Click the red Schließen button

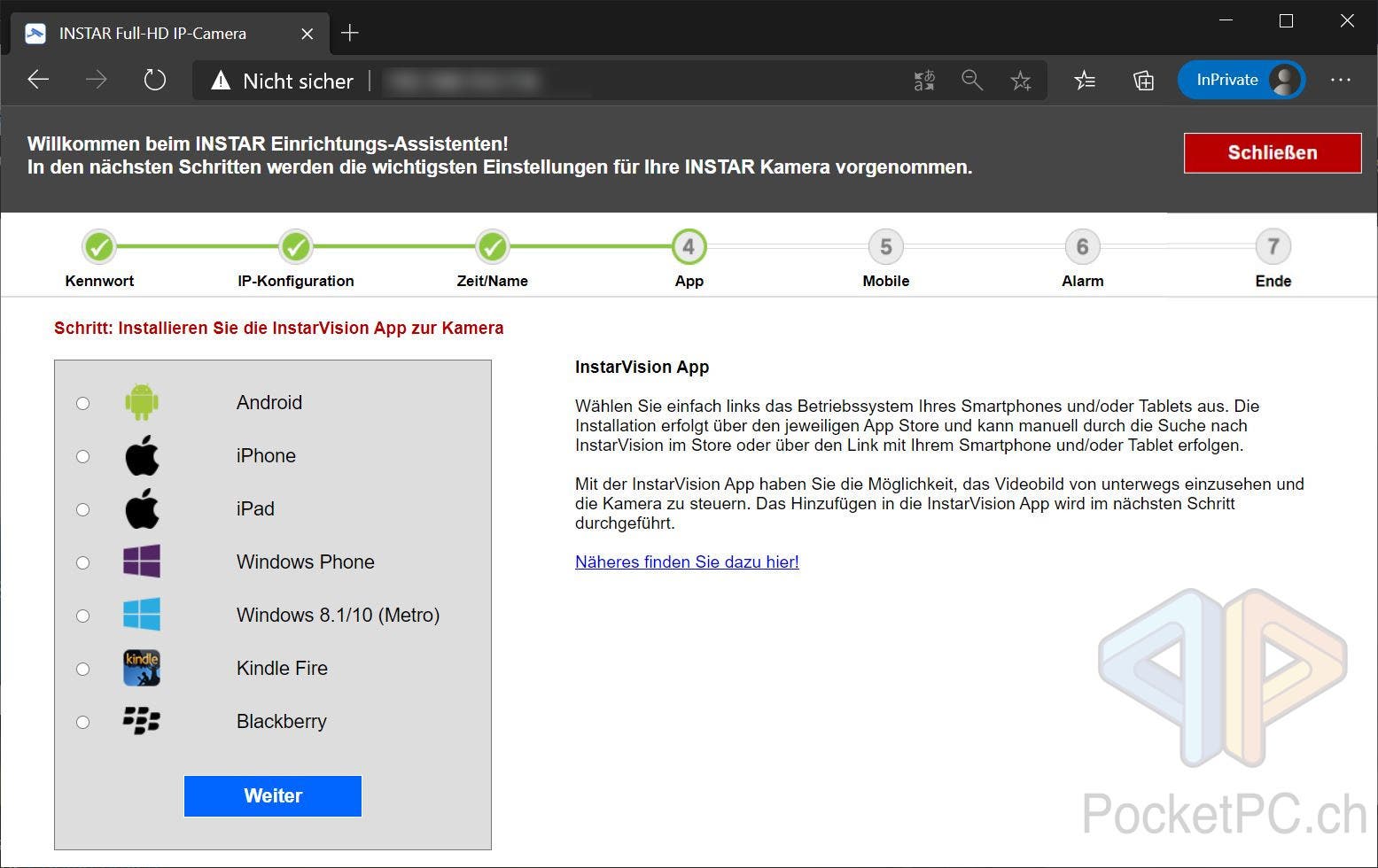[x=1273, y=152]
